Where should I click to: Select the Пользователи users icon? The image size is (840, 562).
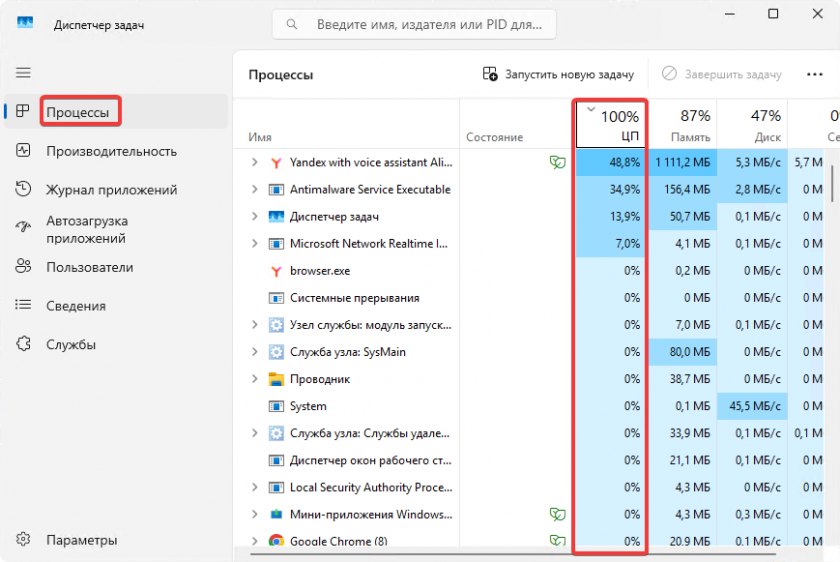[24, 267]
